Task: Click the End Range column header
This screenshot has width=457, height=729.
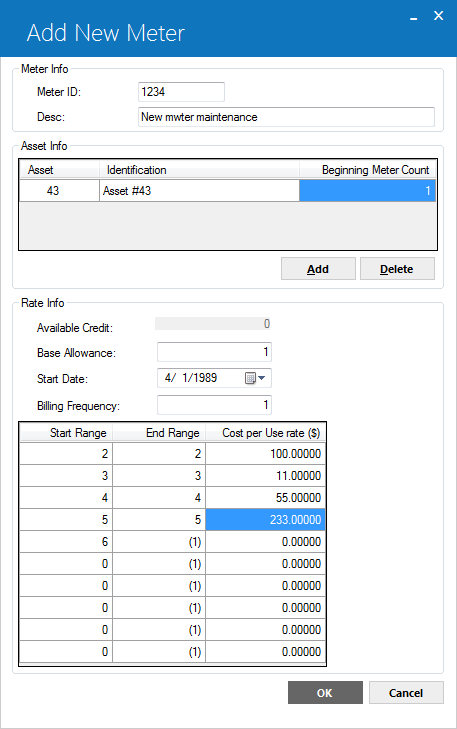Action: click(x=159, y=433)
